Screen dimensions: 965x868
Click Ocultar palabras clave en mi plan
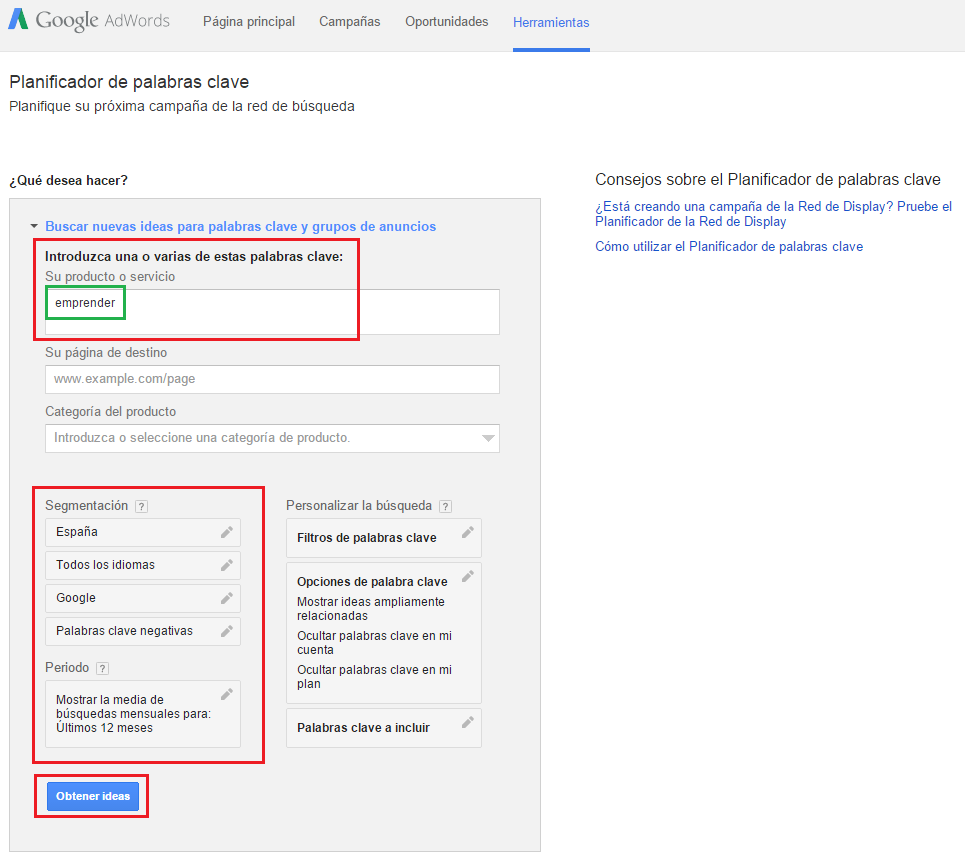pos(374,677)
